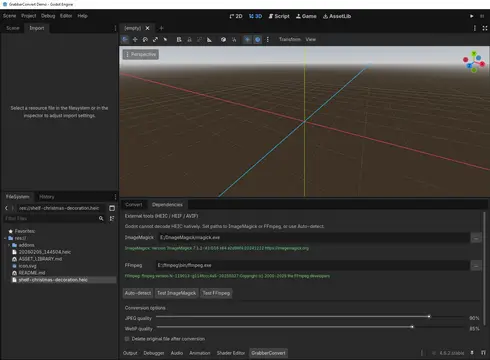This screenshot has height=360, width=490.
Task: Toggle preview sunlight in 3D toolbar
Action: pos(247,40)
